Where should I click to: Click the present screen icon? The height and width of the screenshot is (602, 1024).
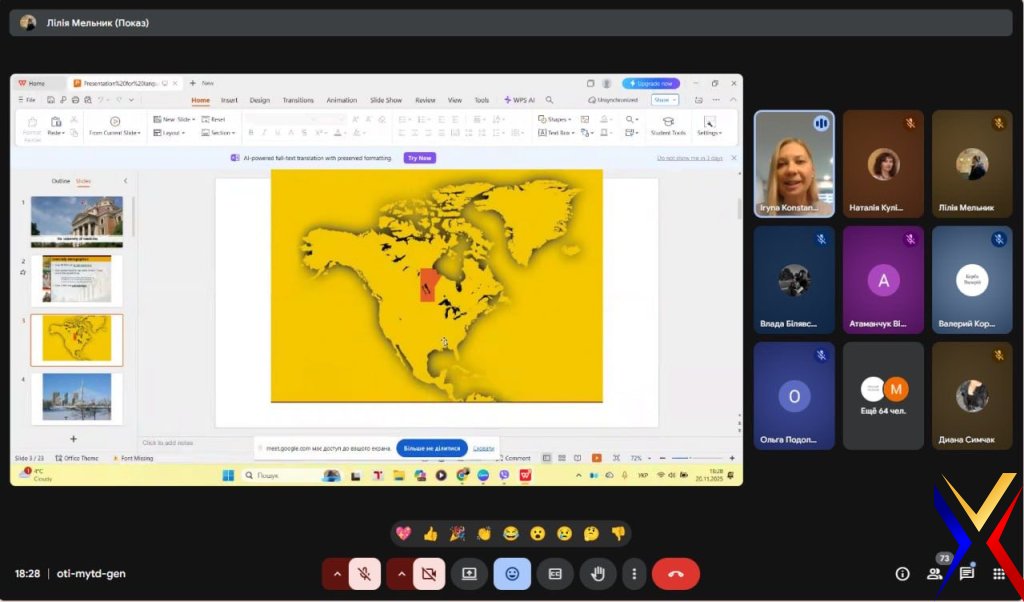click(x=469, y=574)
